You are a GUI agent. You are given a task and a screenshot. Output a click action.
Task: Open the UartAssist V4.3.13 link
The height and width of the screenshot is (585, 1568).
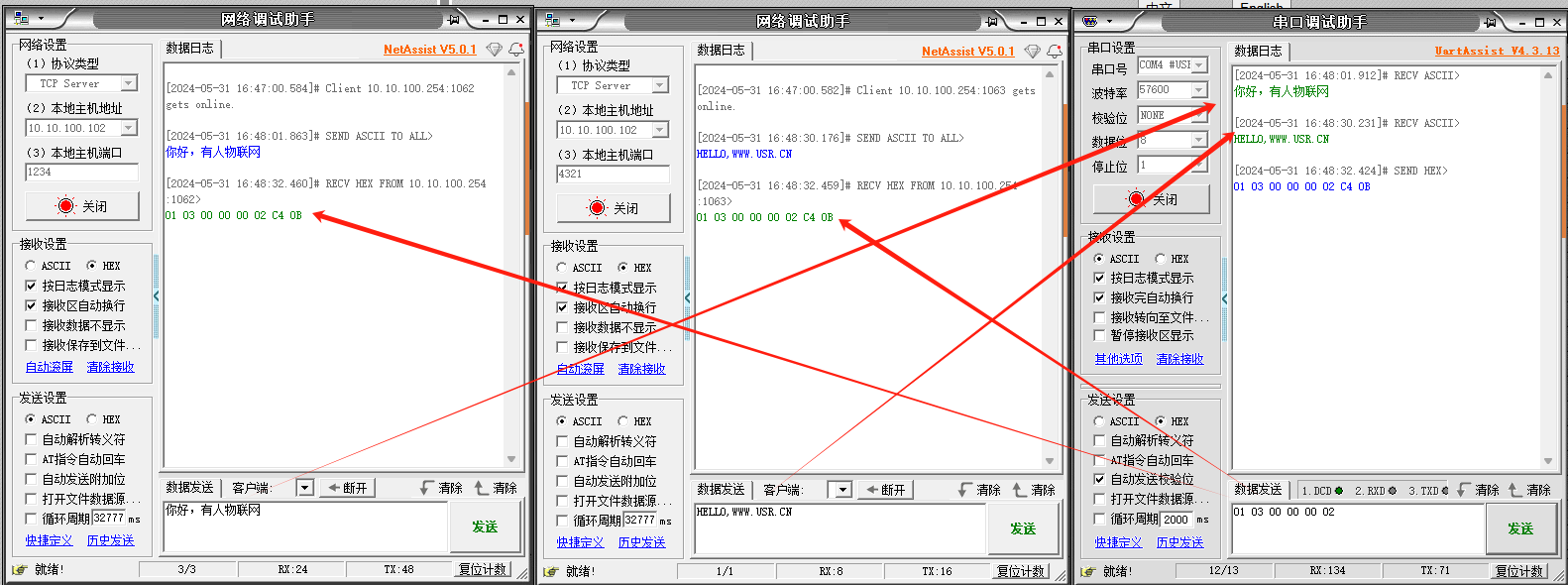point(1497,51)
